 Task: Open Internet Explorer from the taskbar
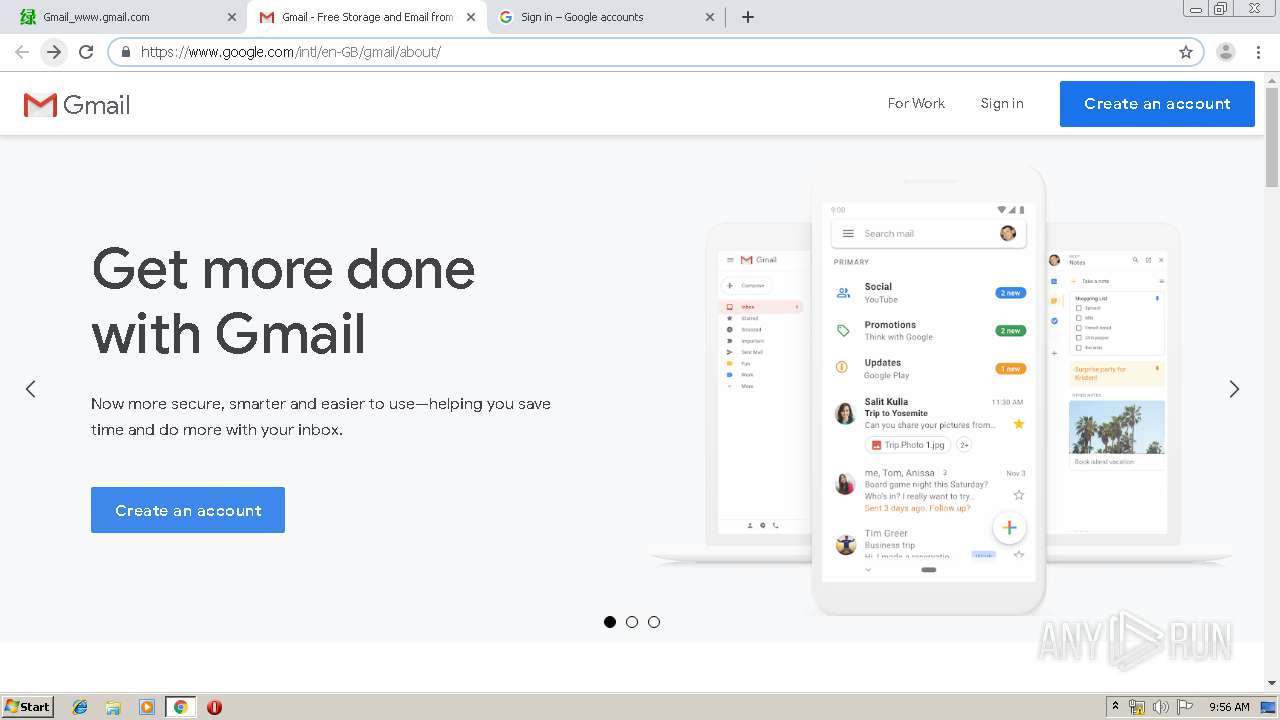(80, 707)
